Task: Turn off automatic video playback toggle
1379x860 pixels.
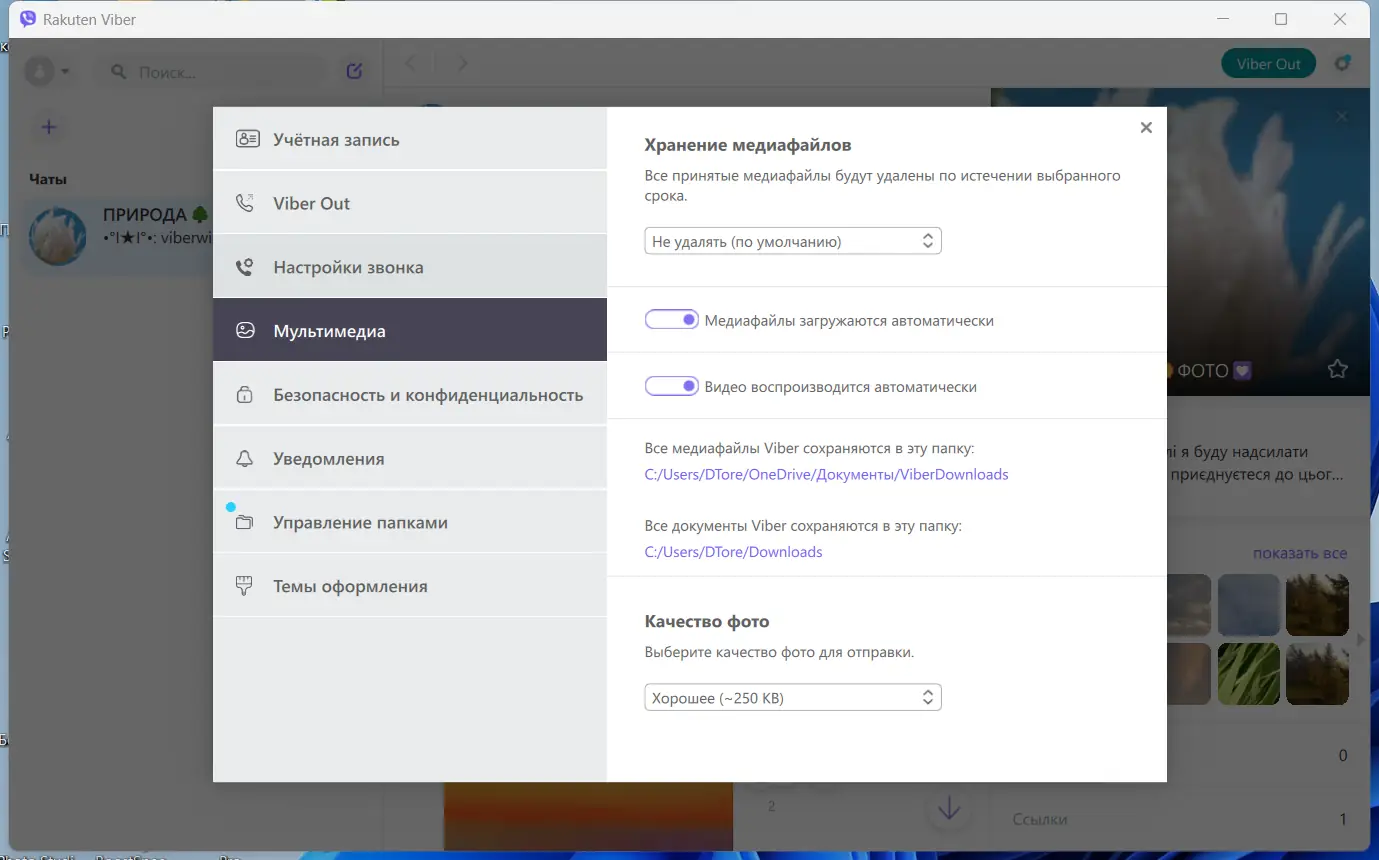Action: [x=672, y=385]
